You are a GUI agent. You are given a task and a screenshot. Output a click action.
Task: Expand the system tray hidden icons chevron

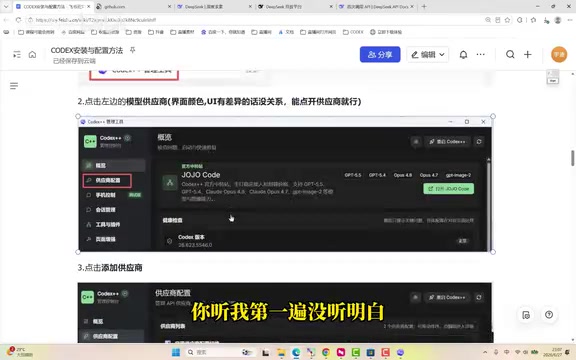[x=485, y=352]
